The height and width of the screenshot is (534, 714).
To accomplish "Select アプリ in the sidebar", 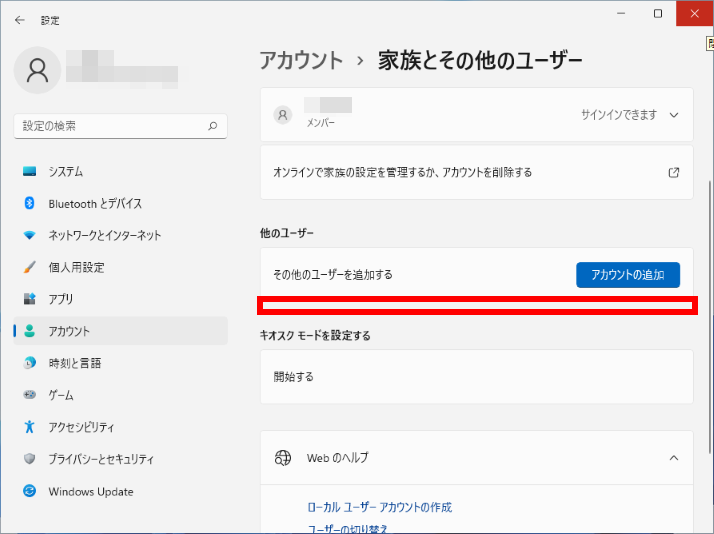I will (x=121, y=299).
